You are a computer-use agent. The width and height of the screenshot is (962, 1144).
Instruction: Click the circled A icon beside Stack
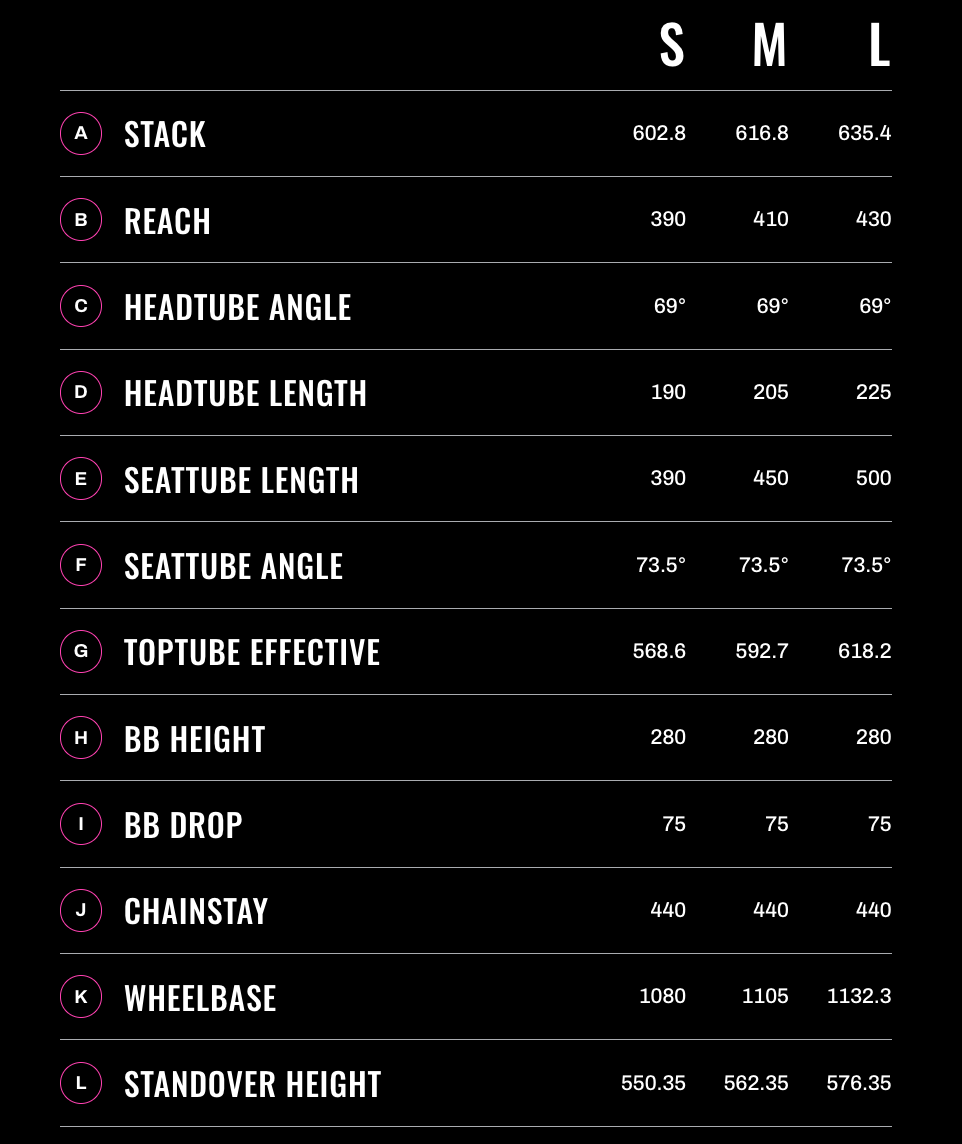coord(81,134)
